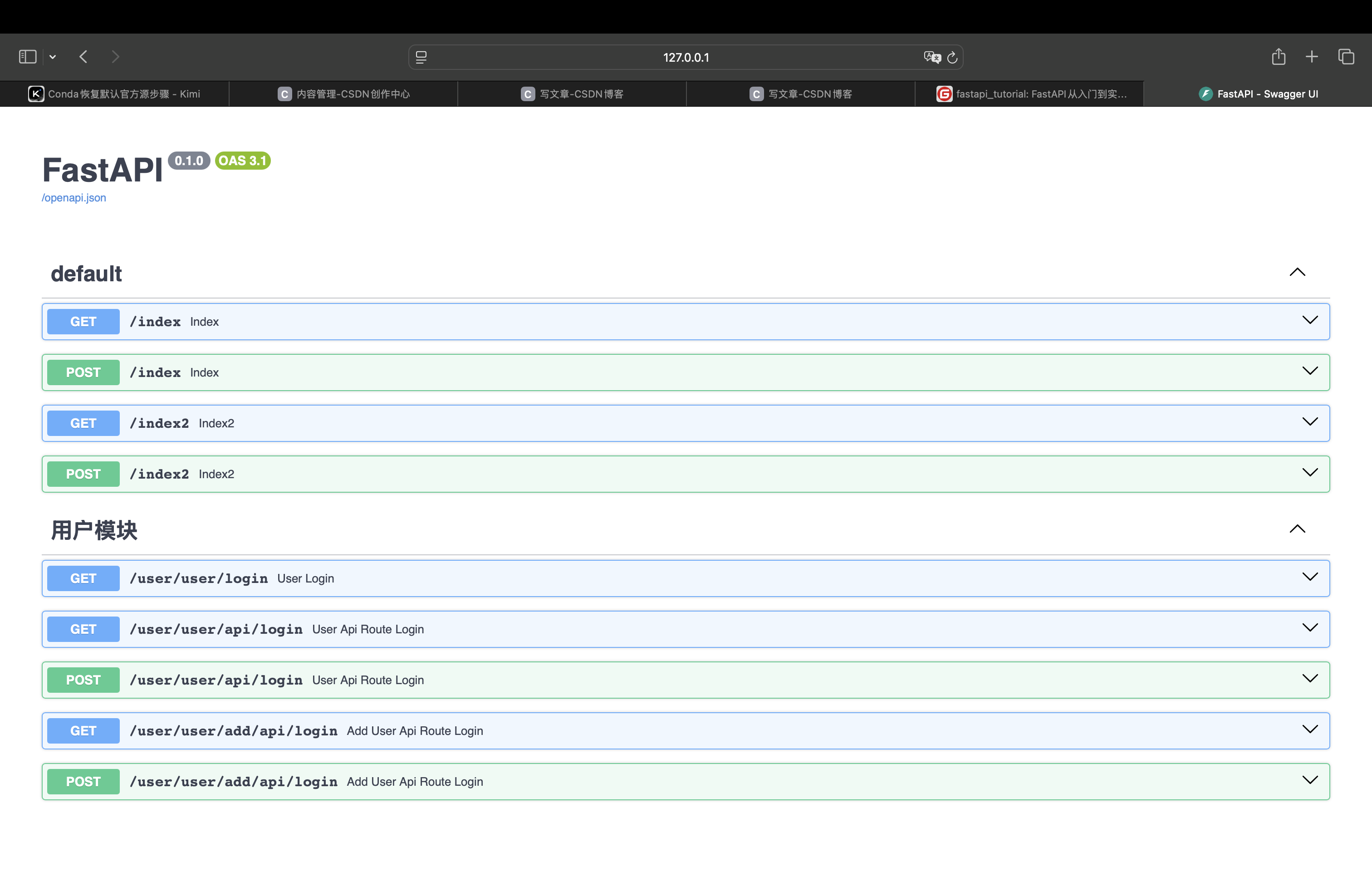The width and height of the screenshot is (1372, 891).
Task: Click the POST /index2 method button
Action: pos(83,474)
